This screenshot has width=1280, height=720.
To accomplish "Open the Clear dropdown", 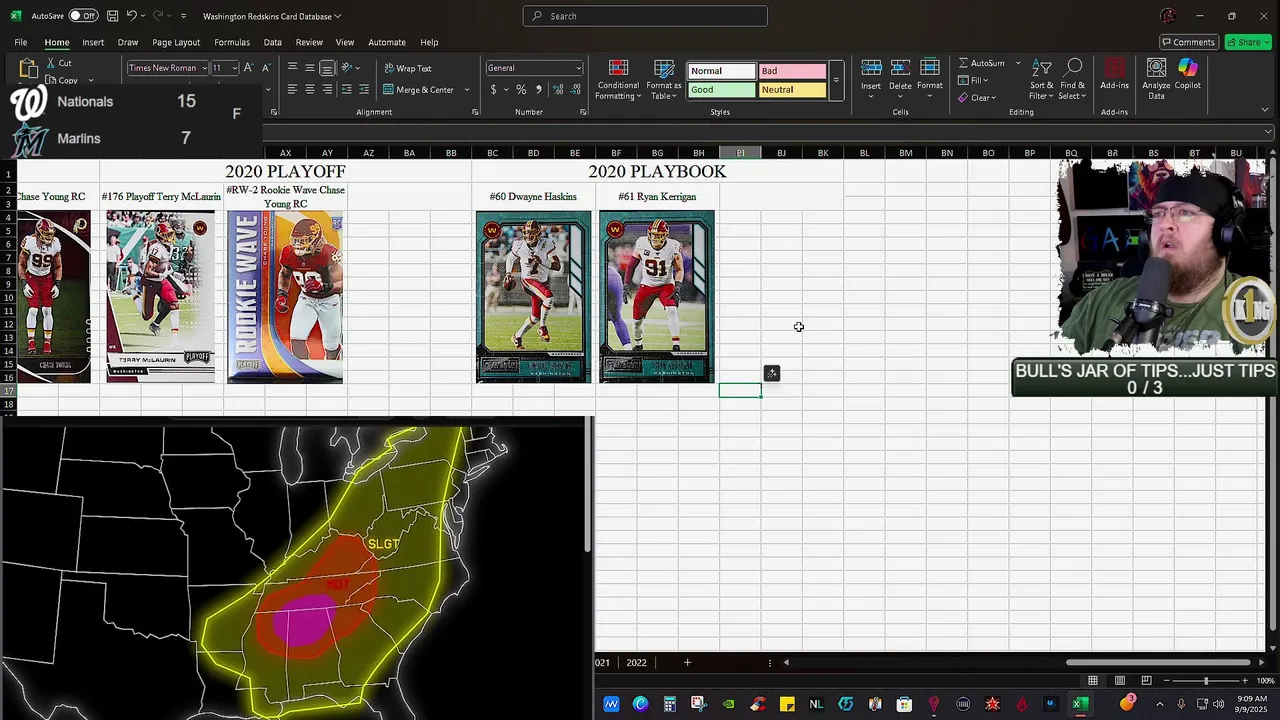I will coord(977,98).
